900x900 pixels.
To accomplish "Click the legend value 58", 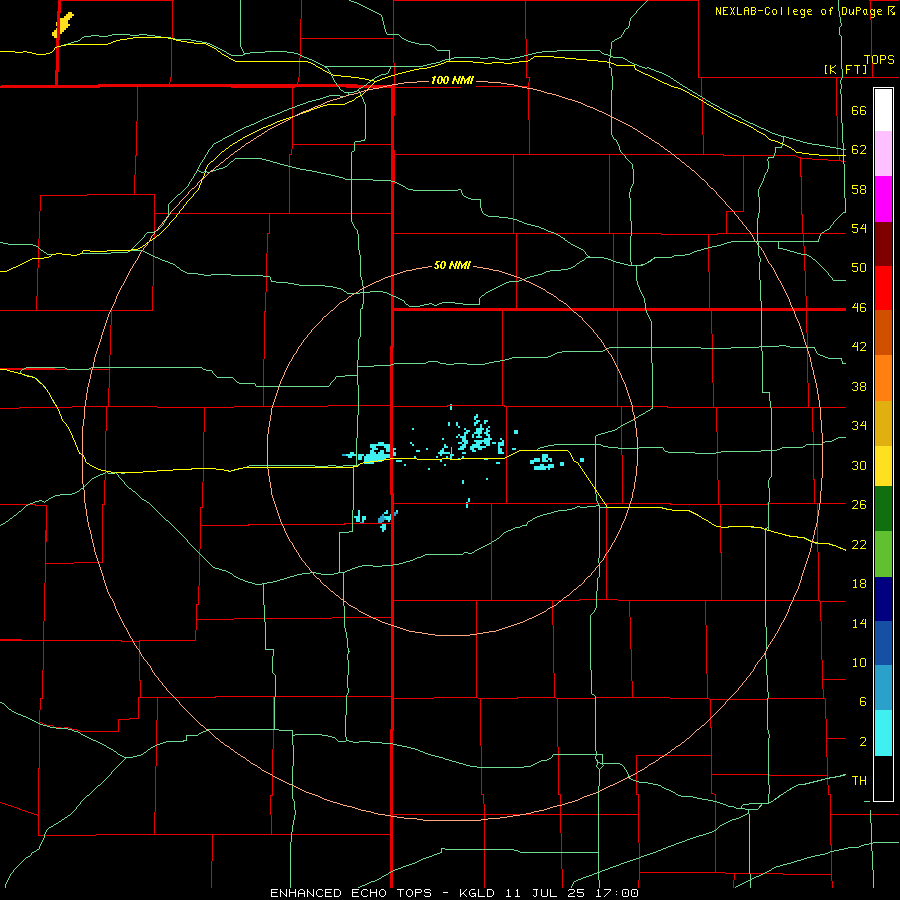I will point(859,189).
